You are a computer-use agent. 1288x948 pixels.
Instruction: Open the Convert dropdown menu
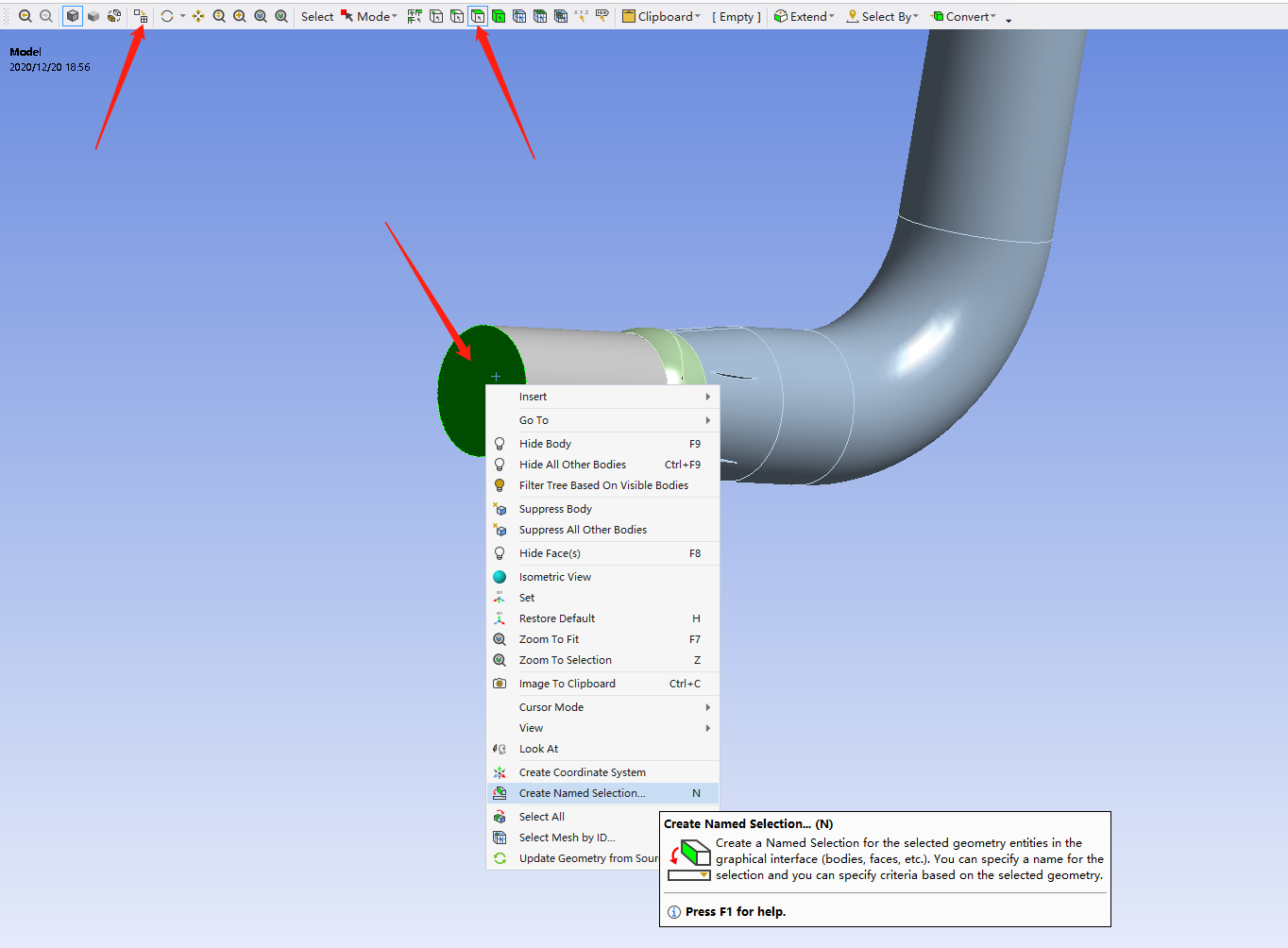click(x=964, y=16)
